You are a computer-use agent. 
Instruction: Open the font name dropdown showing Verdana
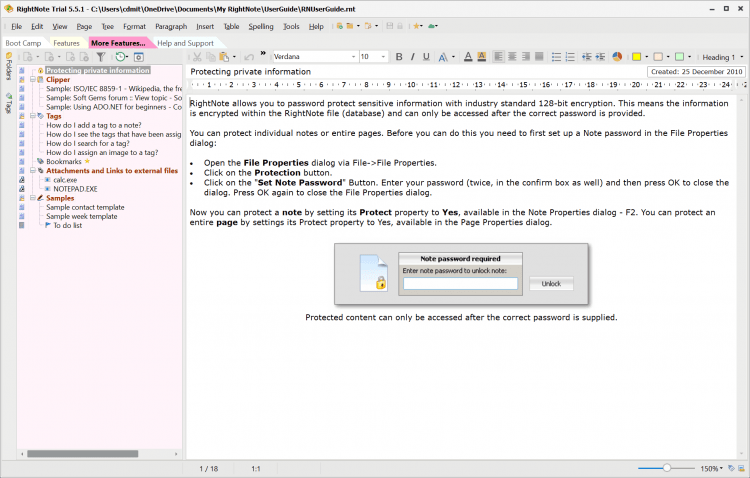[353, 57]
